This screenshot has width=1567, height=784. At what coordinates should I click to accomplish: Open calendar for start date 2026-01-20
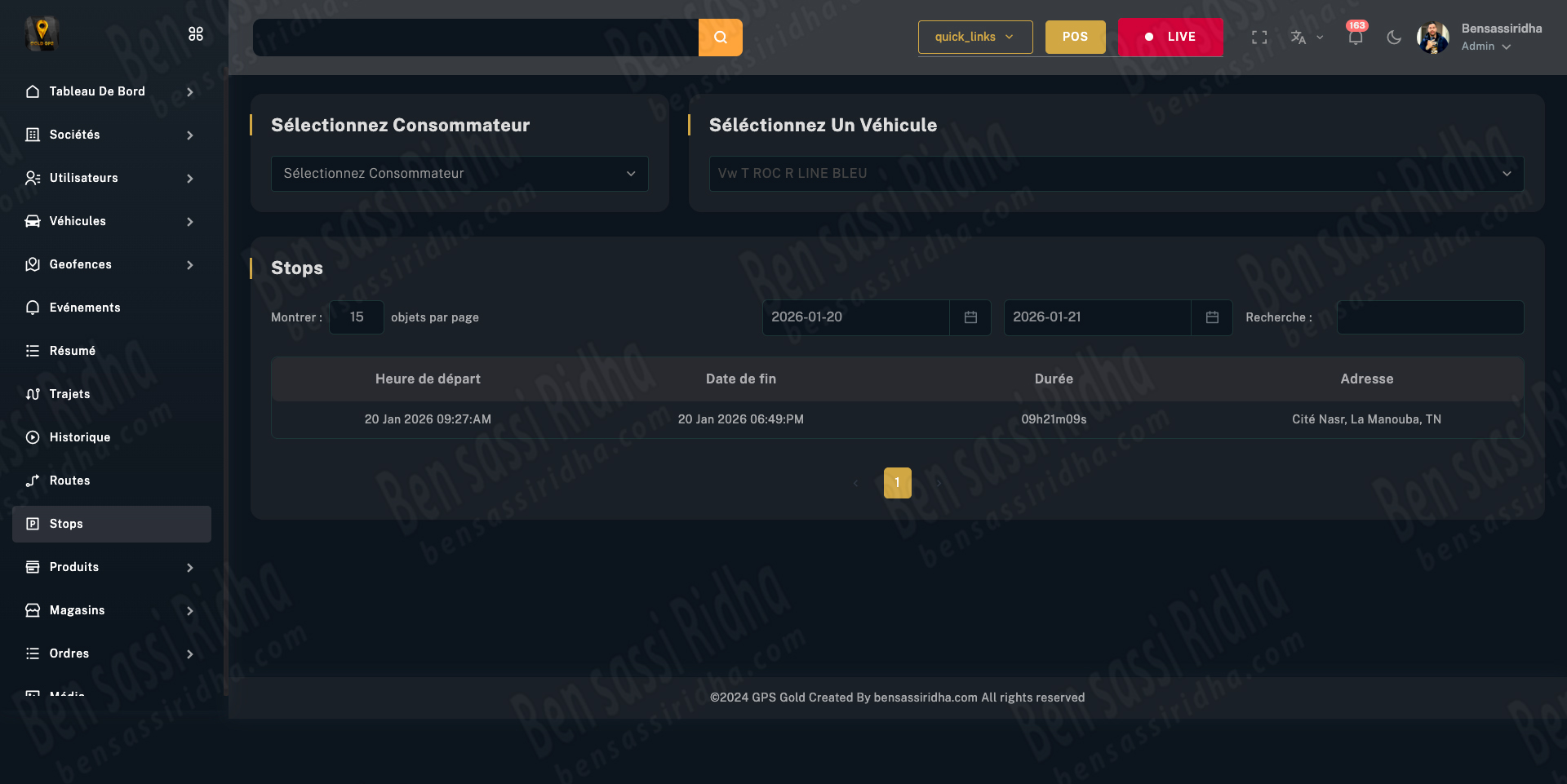coord(970,317)
